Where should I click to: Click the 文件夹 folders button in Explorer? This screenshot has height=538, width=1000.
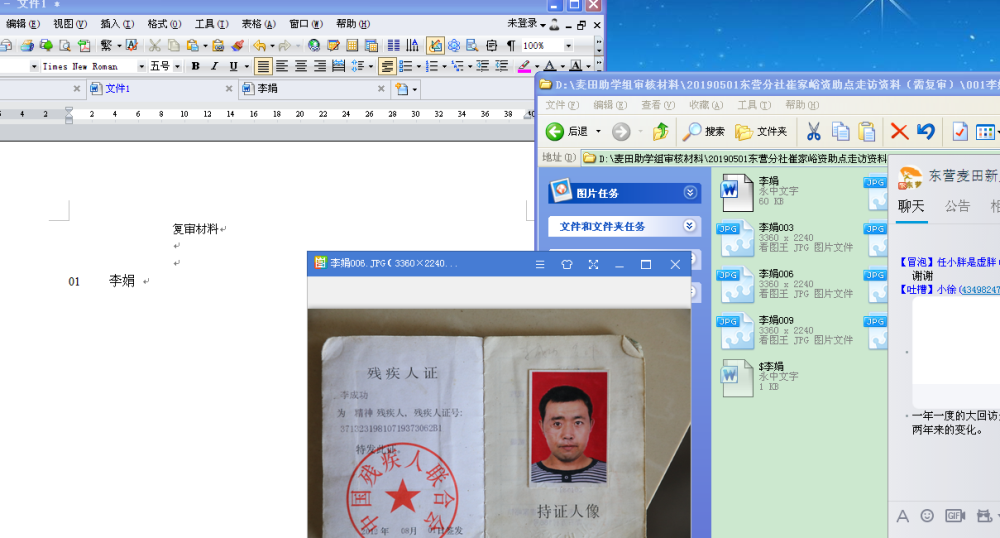(x=760, y=131)
